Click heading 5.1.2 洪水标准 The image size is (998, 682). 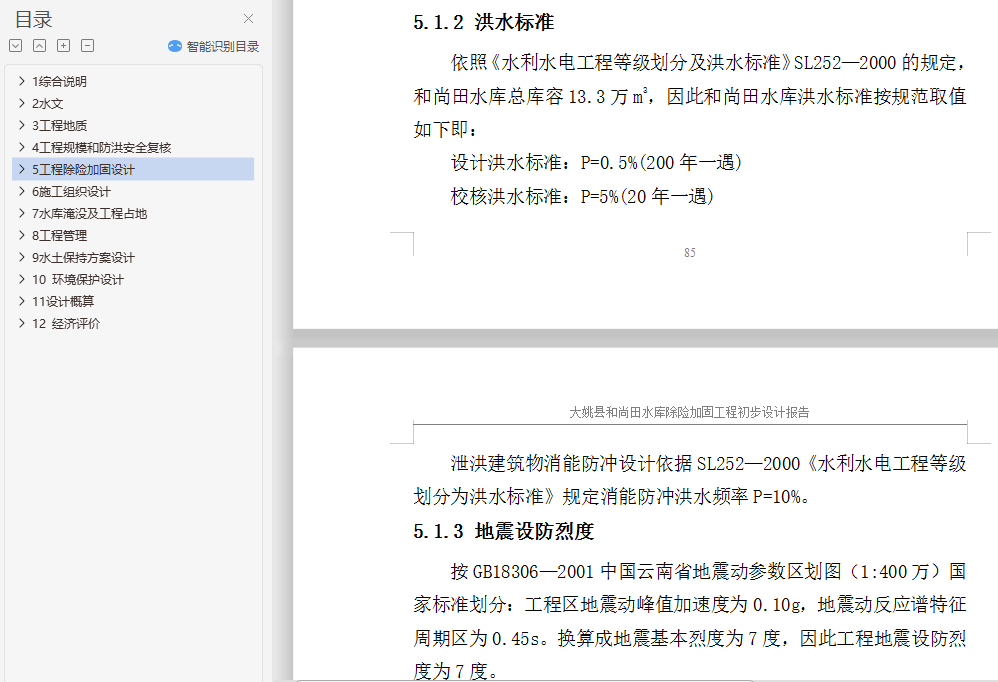[484, 22]
